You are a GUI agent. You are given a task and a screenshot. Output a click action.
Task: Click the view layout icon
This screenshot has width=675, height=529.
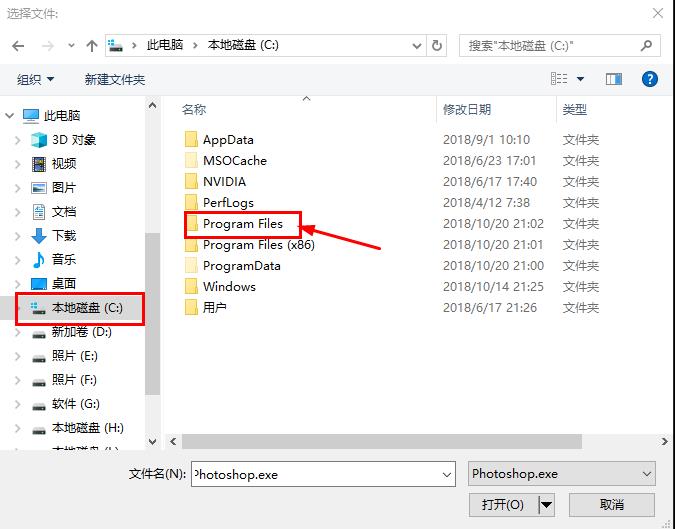click(559, 79)
